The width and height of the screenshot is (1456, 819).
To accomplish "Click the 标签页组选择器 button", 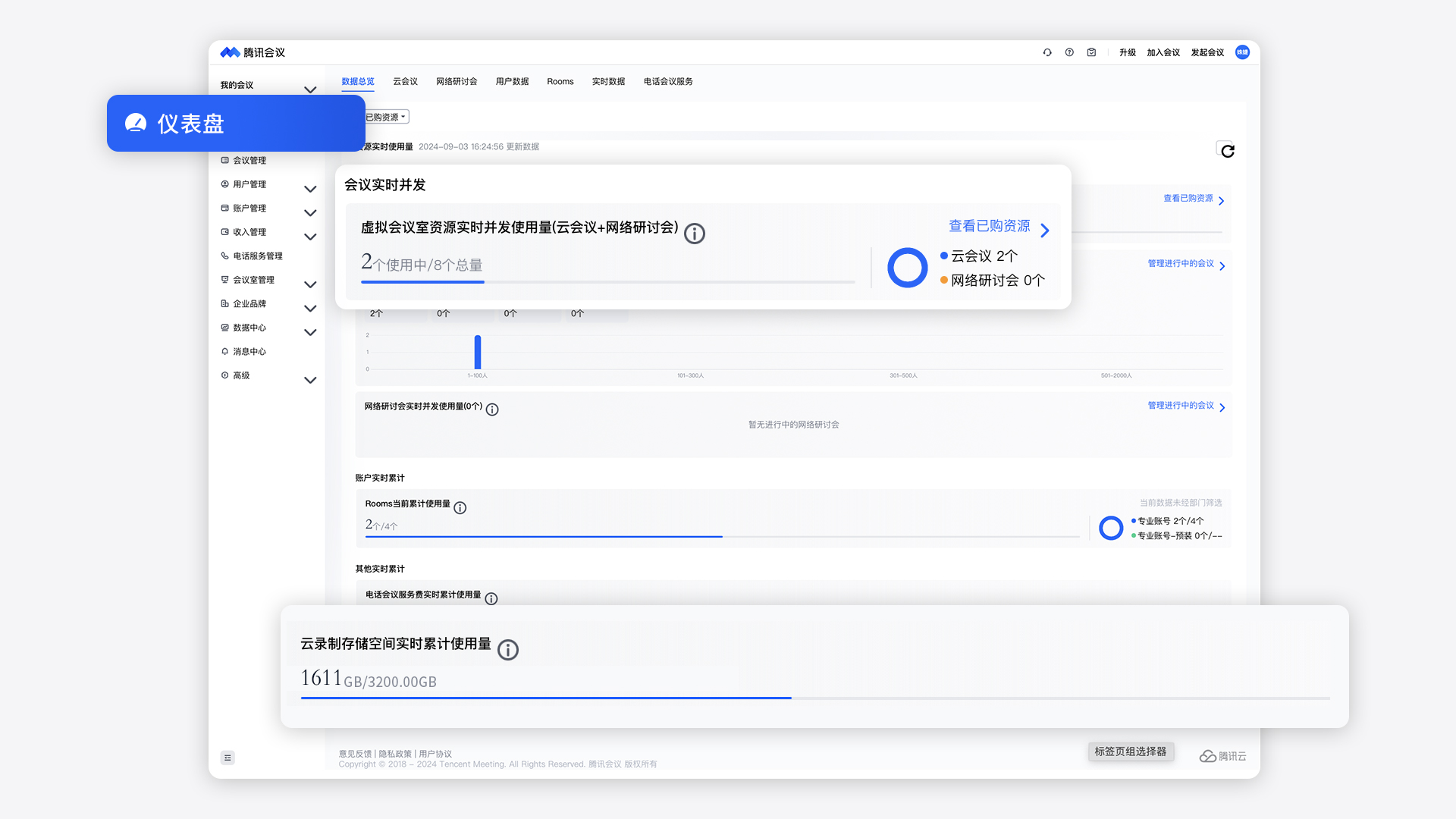I will point(1131,752).
